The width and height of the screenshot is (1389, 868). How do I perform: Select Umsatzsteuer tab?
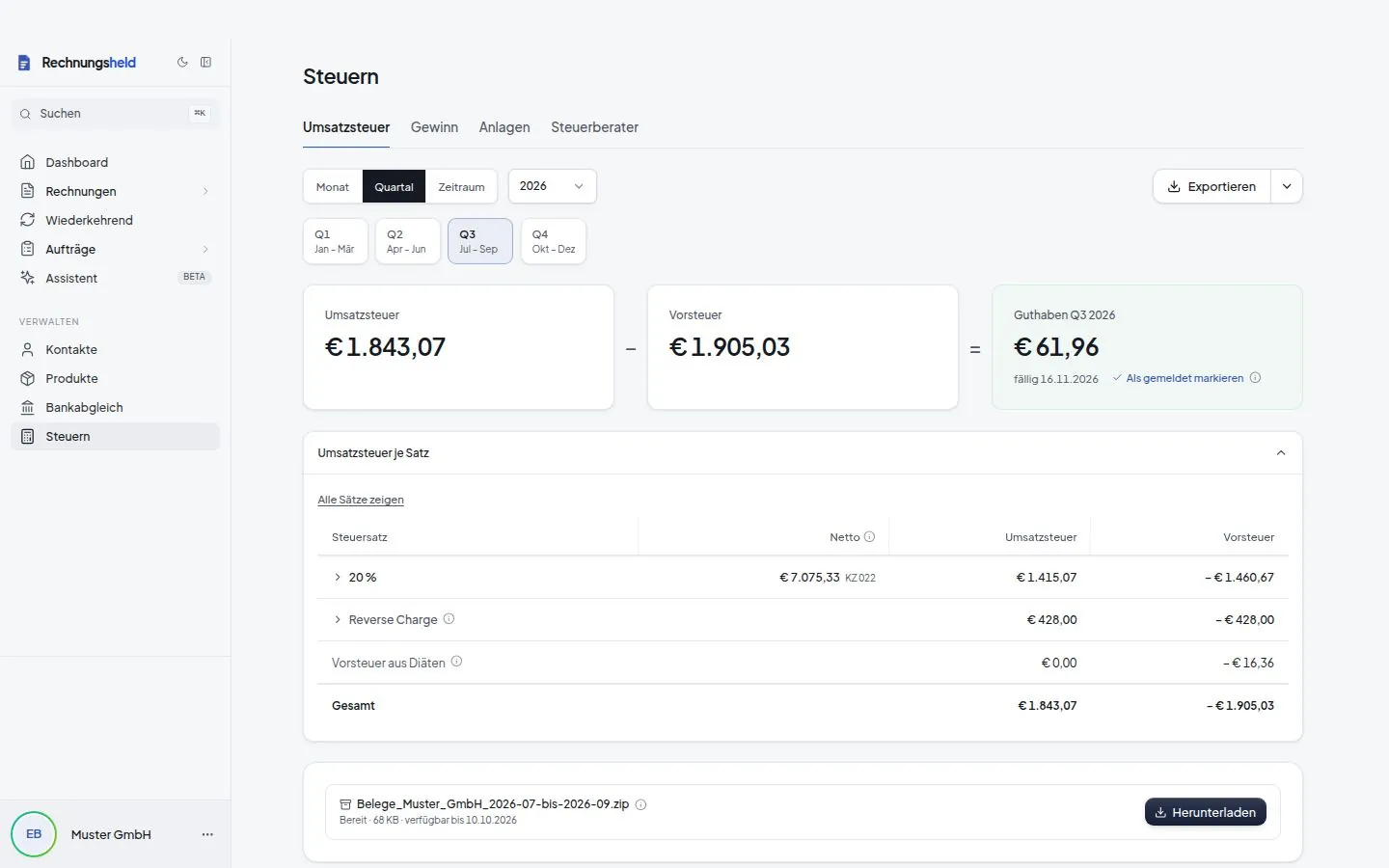click(346, 127)
